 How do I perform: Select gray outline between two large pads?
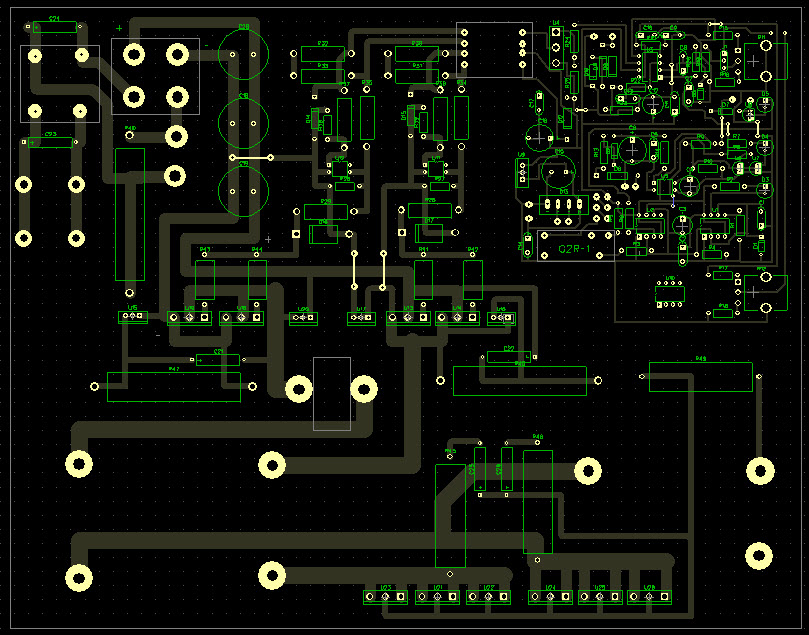(x=332, y=394)
